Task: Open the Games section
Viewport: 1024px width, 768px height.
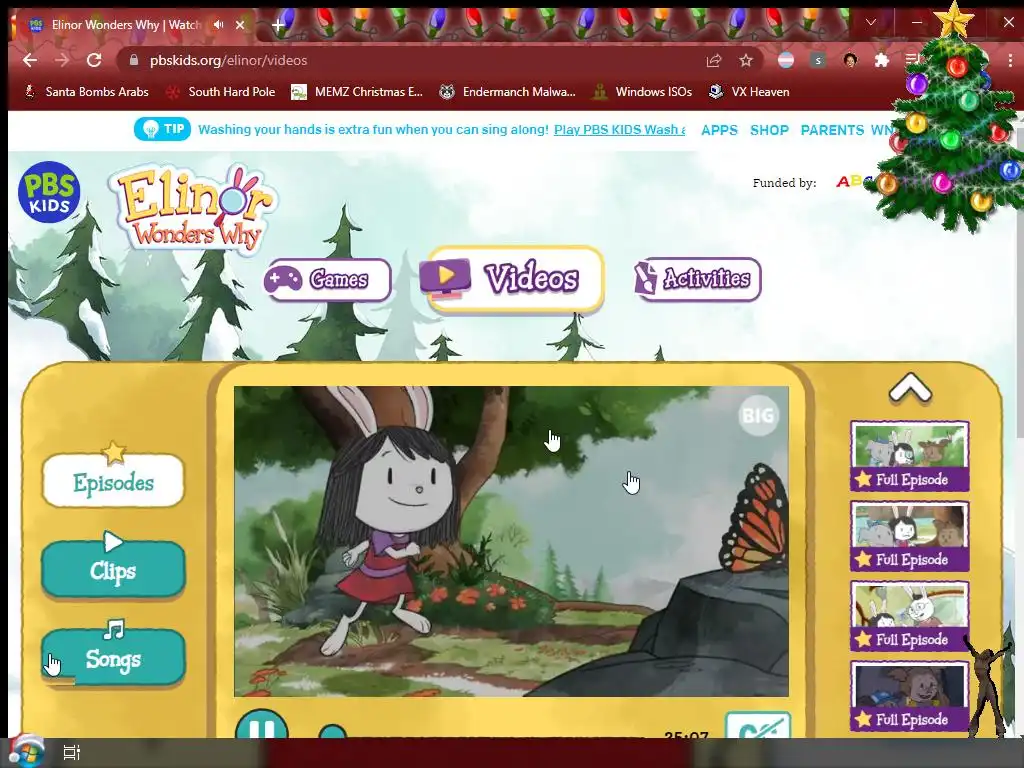Action: (x=328, y=280)
